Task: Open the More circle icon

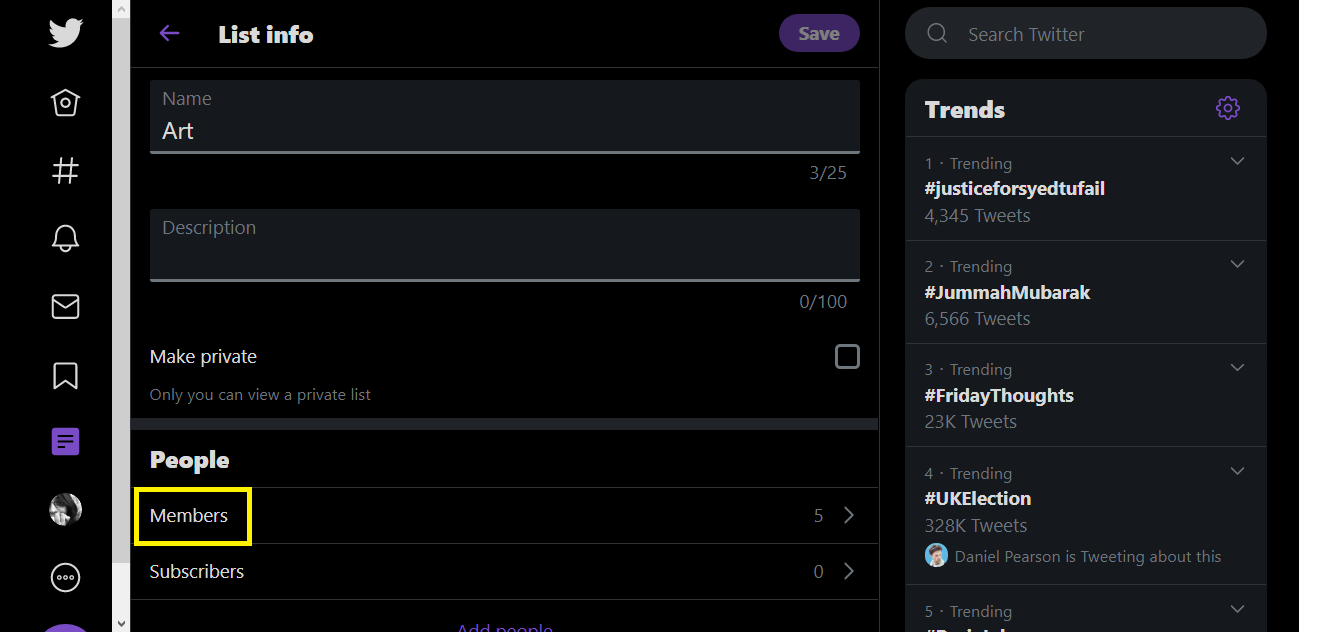Action: point(65,577)
